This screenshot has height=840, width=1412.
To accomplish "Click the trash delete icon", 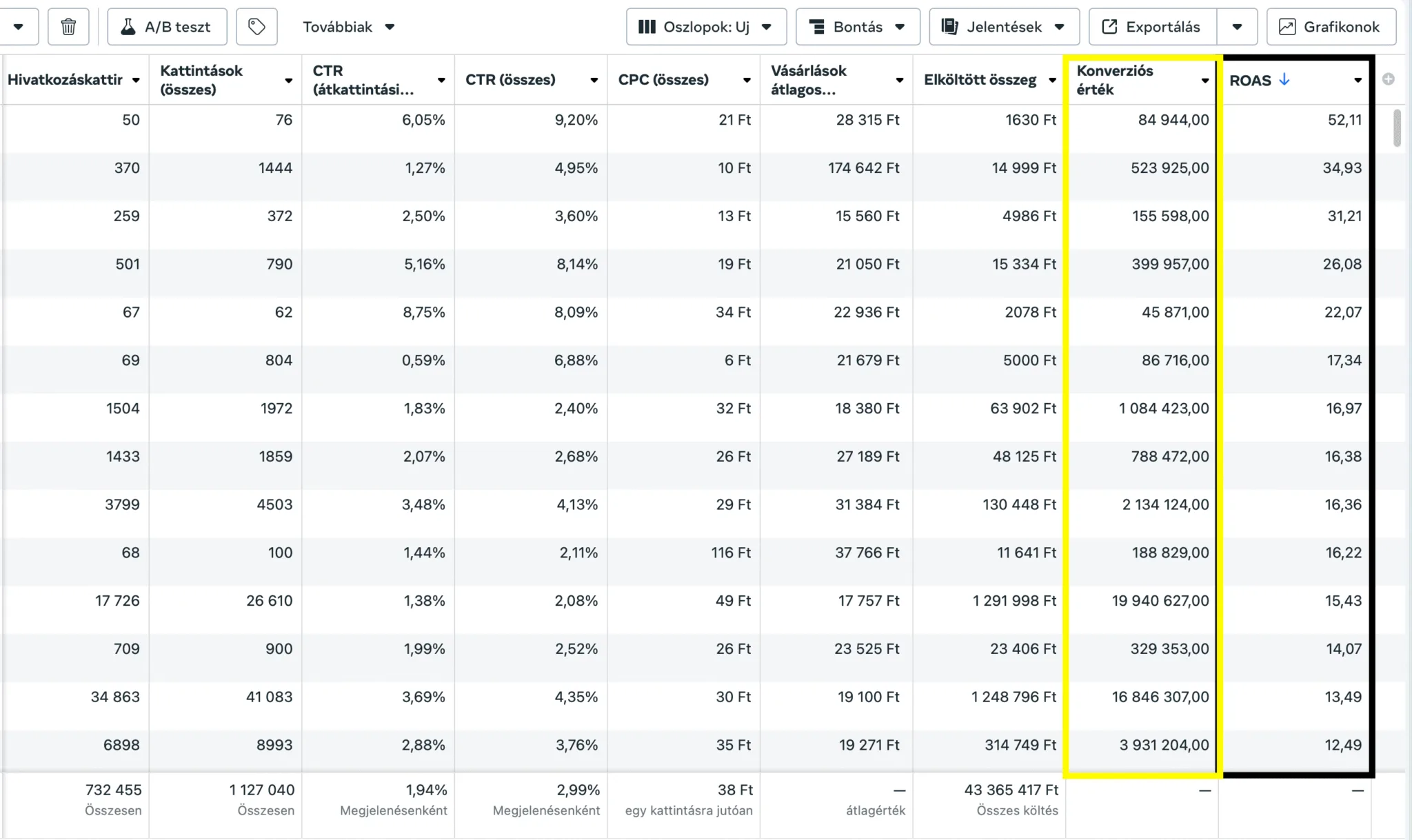I will point(68,27).
